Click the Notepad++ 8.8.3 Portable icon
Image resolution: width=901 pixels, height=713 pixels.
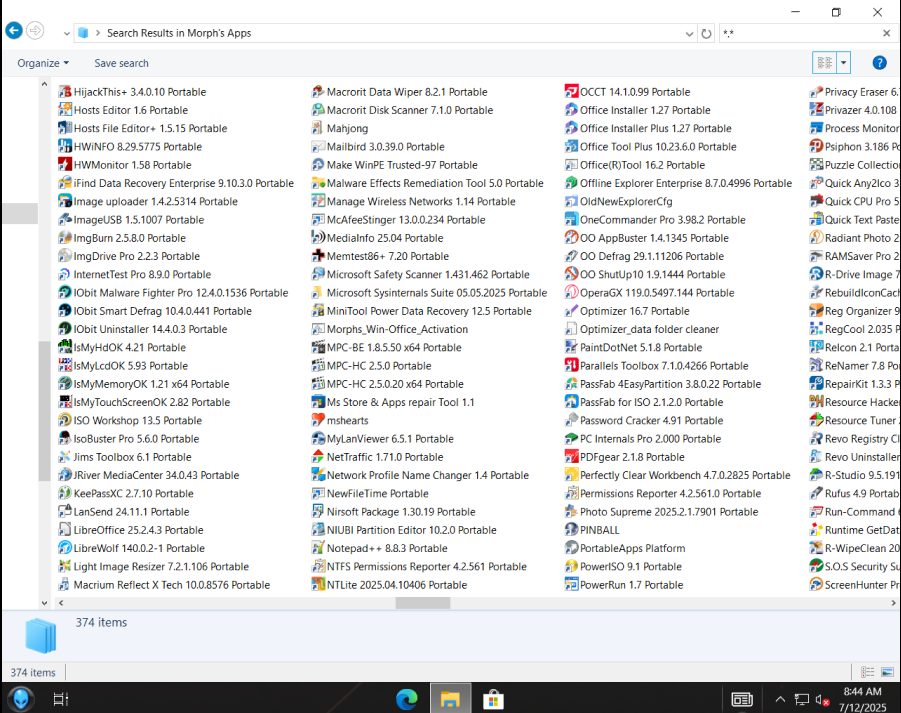tap(318, 548)
